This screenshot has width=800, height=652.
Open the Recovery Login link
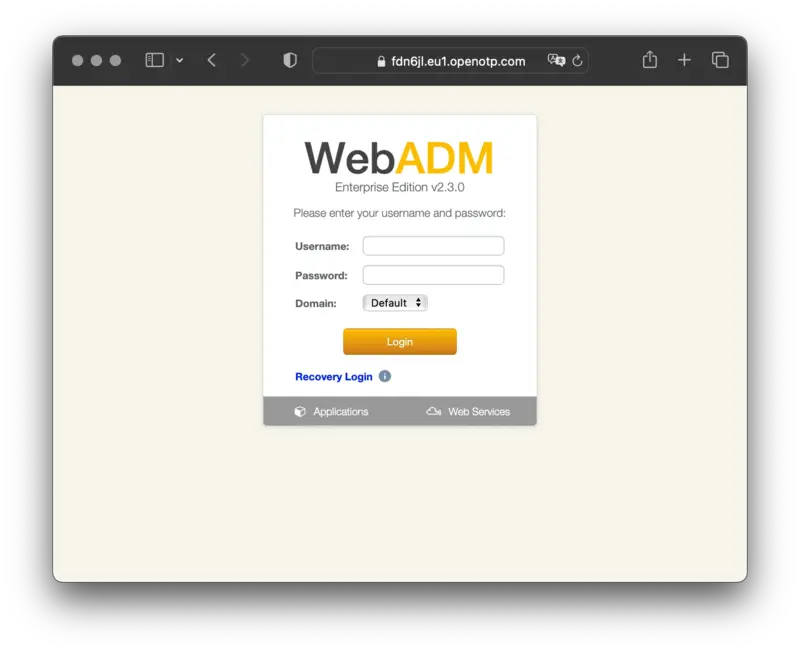334,377
